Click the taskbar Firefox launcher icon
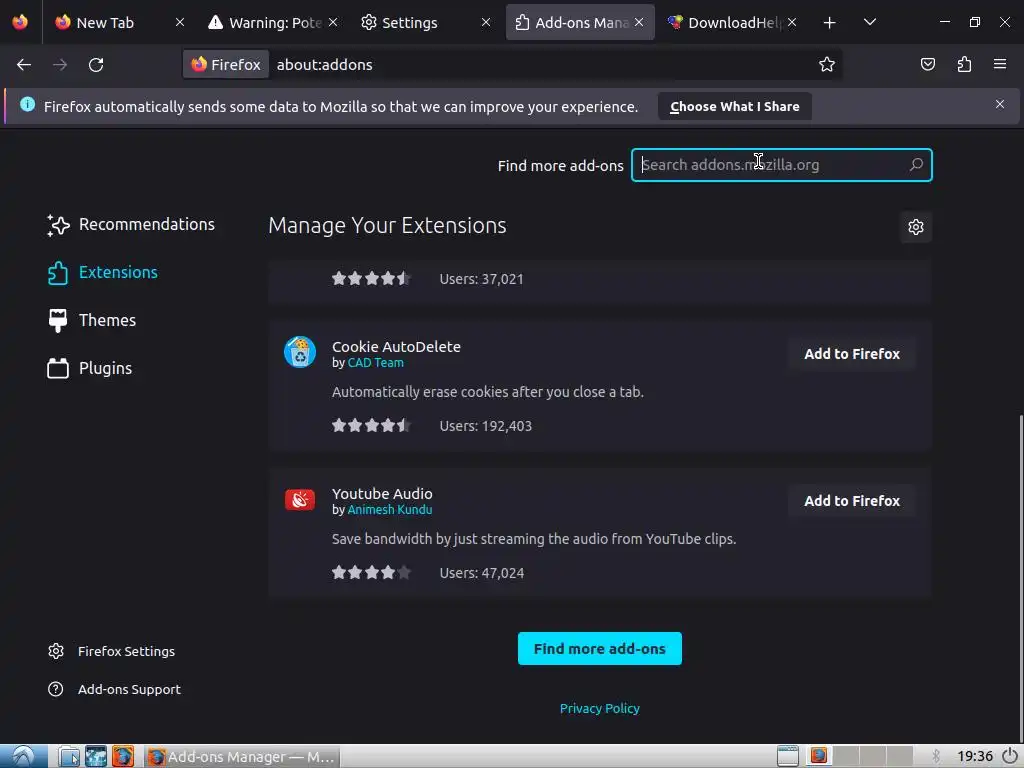Screen dimensions: 1024x768 (x=123, y=756)
